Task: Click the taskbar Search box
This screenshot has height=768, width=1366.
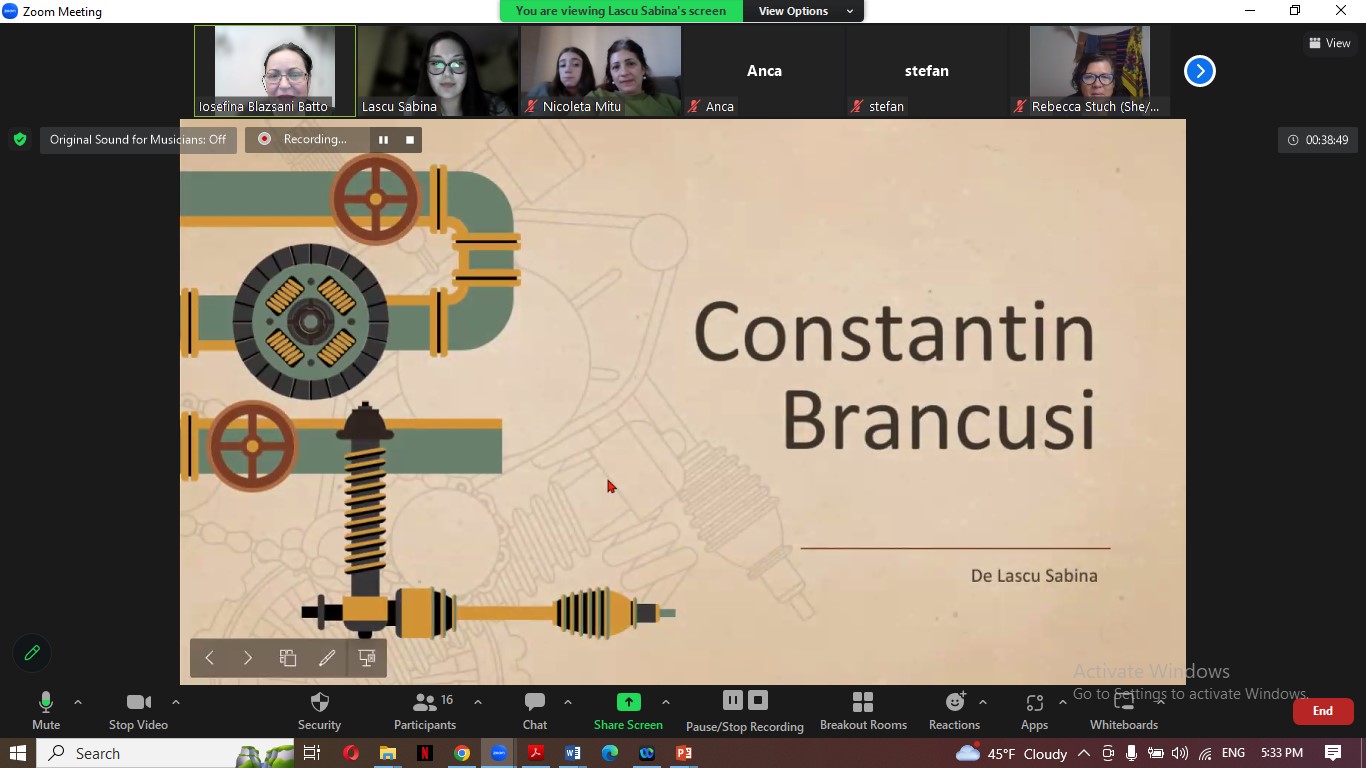Action: [x=166, y=753]
